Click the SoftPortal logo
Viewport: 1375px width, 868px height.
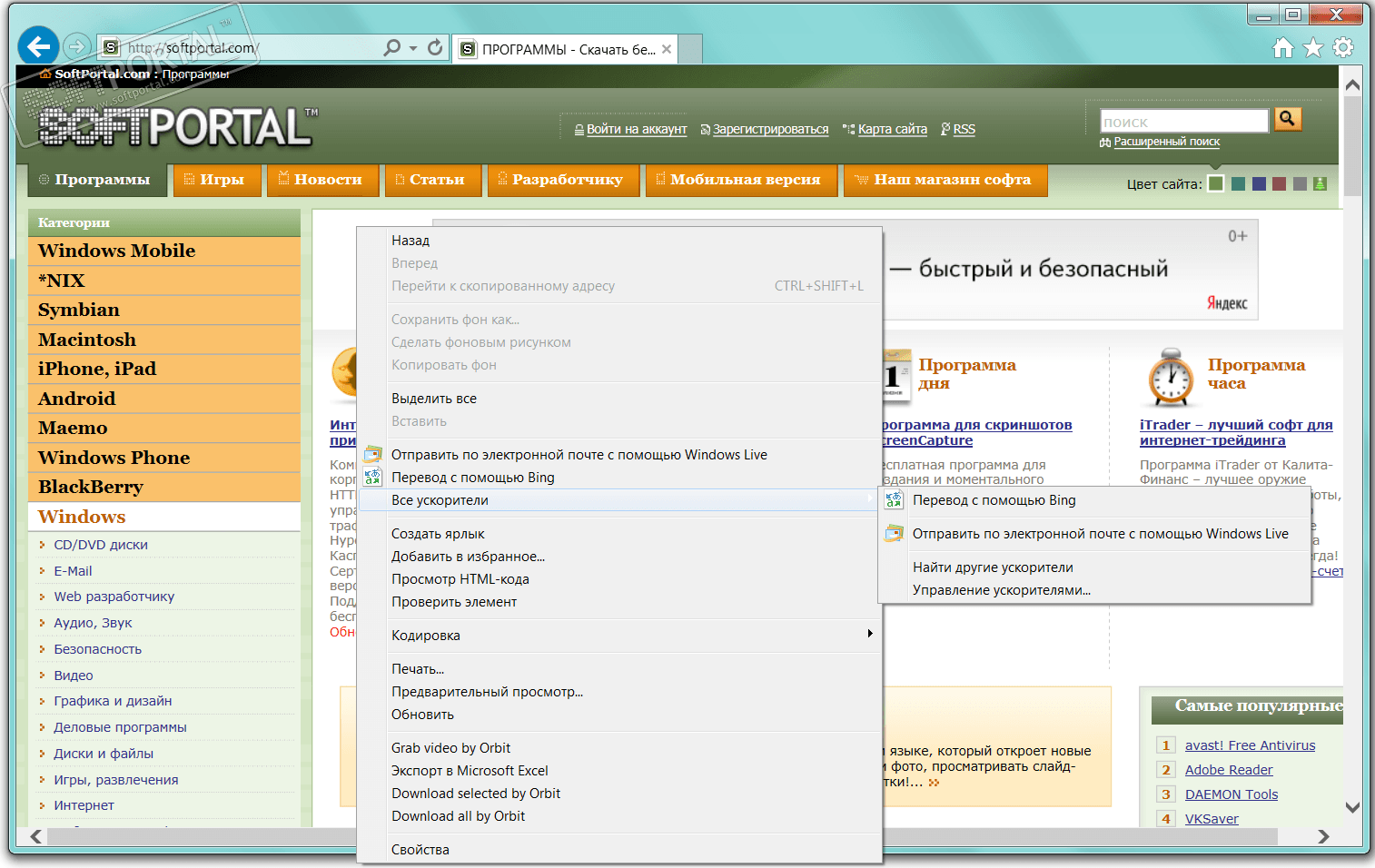point(179,126)
